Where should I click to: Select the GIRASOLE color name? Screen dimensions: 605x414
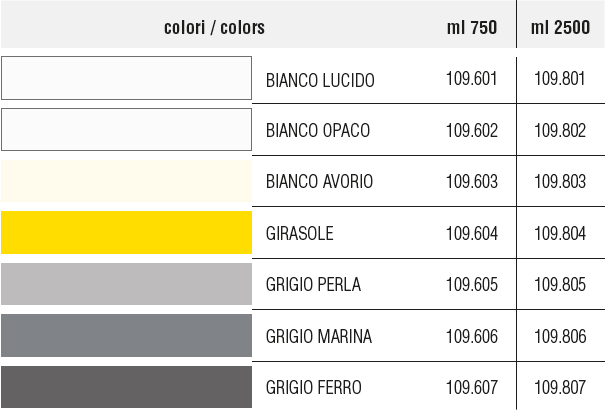point(299,233)
